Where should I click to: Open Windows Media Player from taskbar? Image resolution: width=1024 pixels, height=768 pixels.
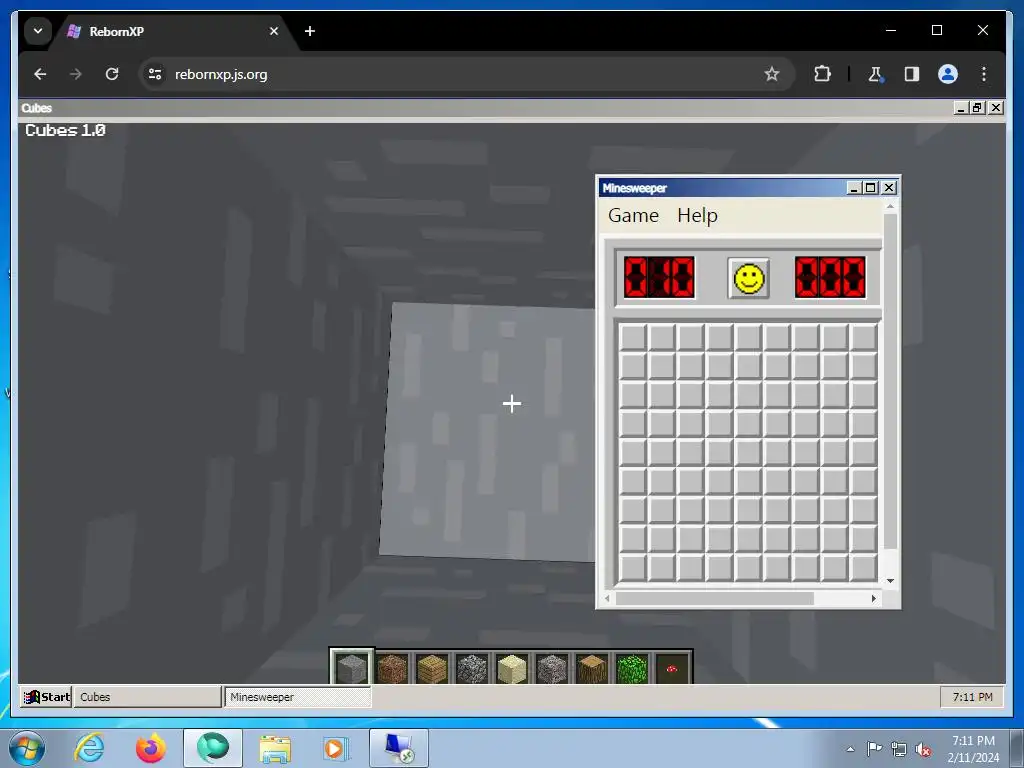[x=336, y=748]
